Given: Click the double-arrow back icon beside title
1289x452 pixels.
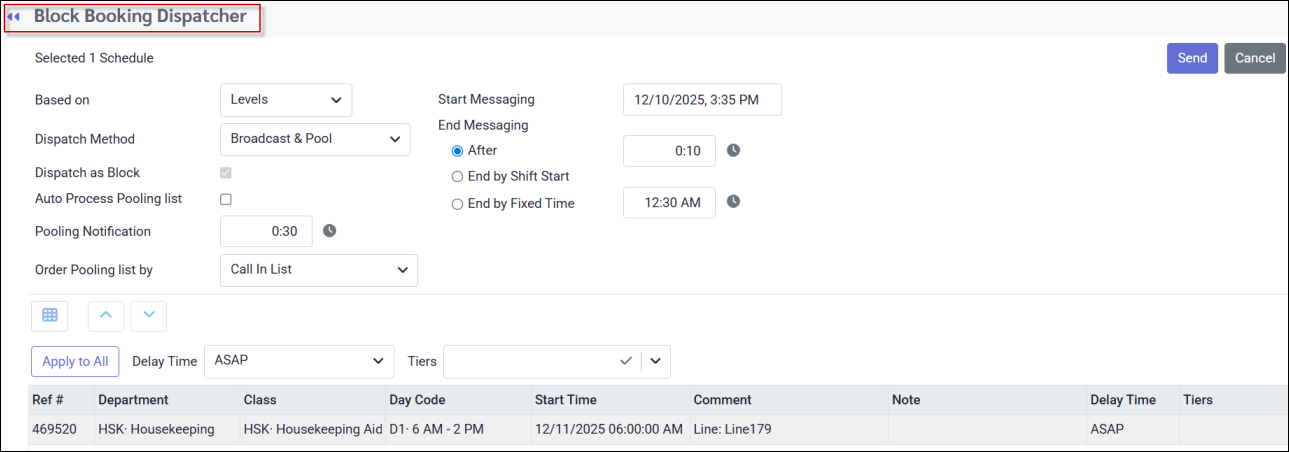Looking at the screenshot, I should coord(14,17).
